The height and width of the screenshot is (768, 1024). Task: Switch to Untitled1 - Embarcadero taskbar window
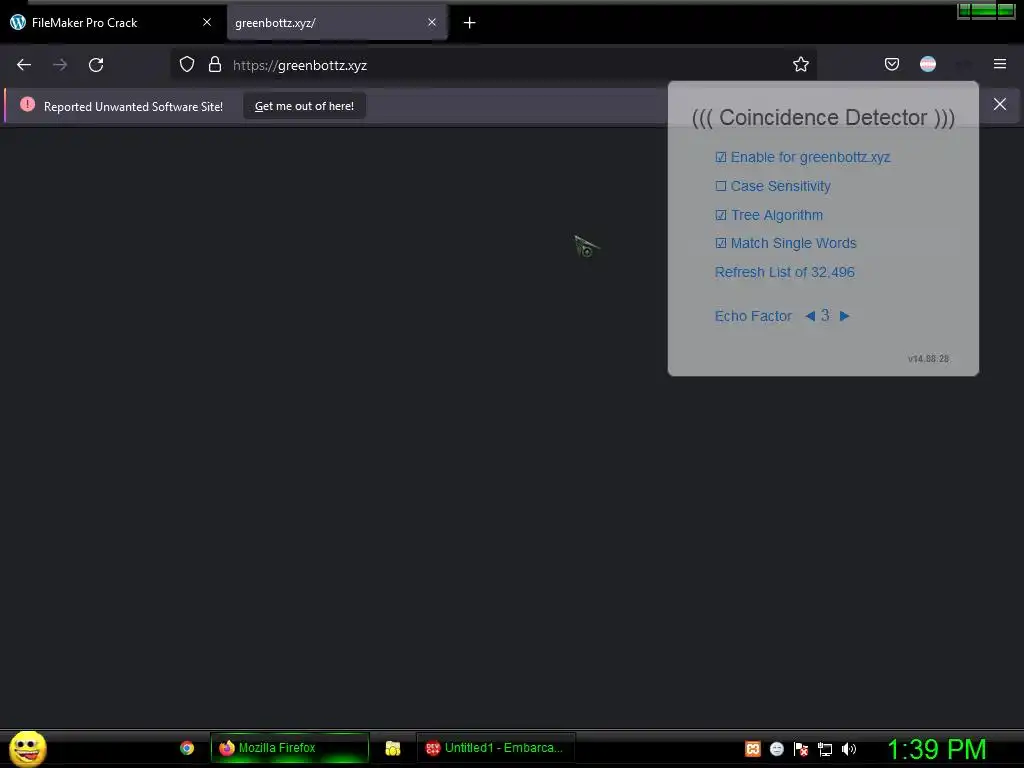click(495, 748)
